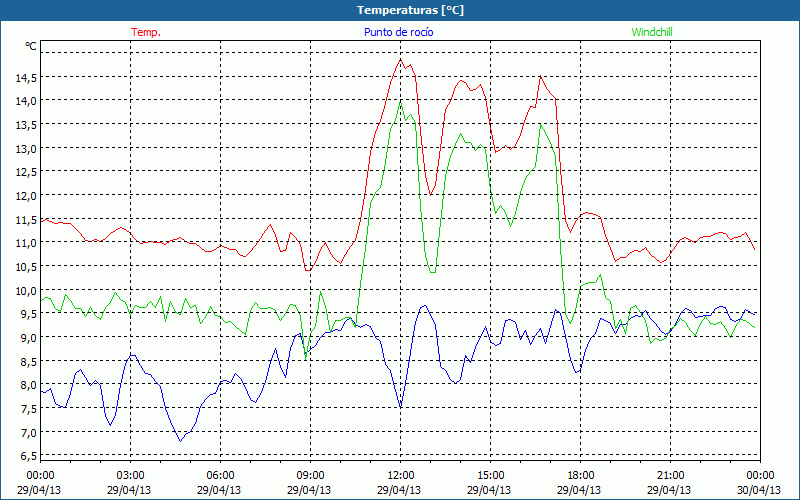Click the 21:00 time axis label

tap(670, 476)
